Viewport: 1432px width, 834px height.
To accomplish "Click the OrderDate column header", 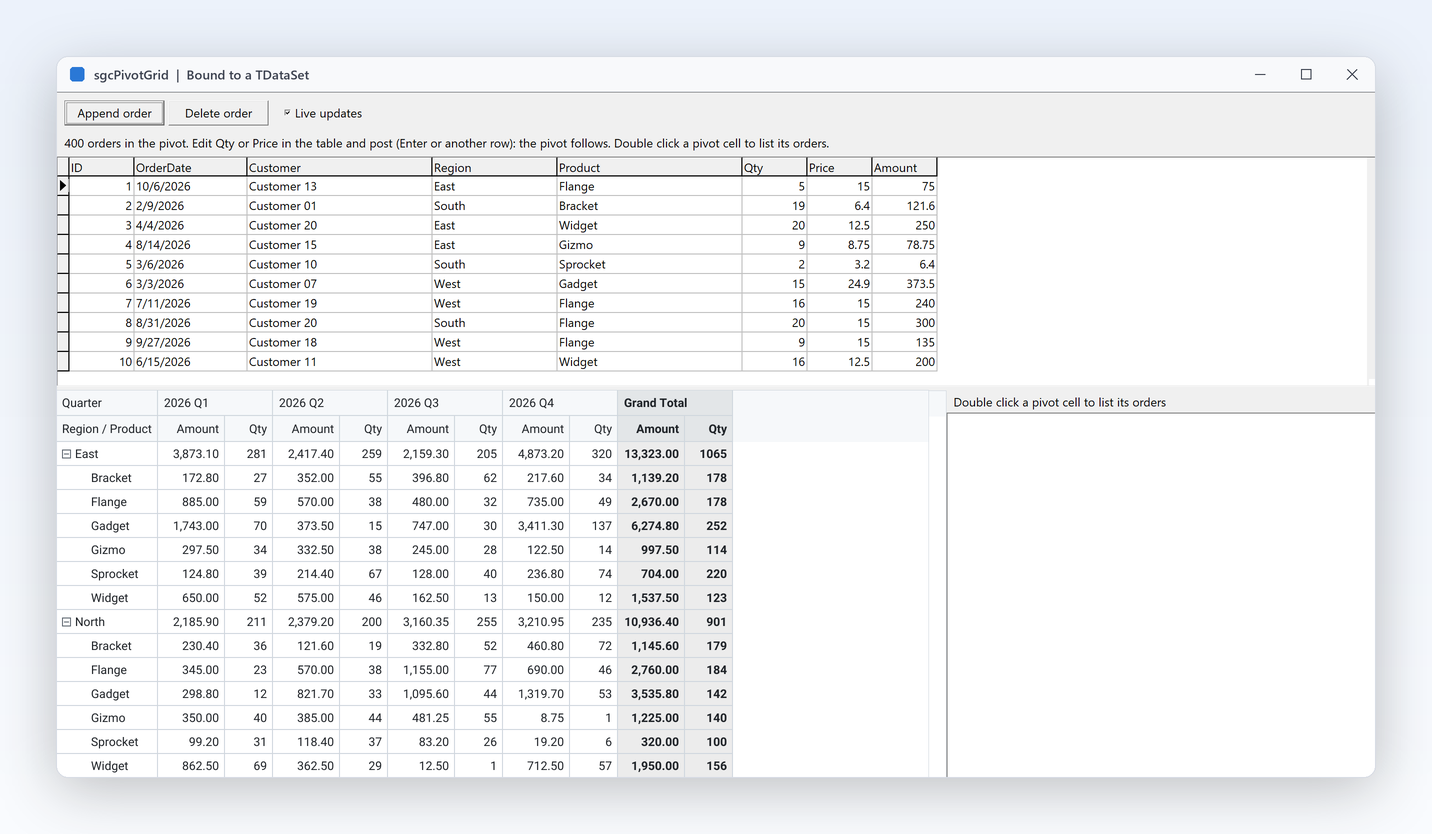I will [x=190, y=167].
